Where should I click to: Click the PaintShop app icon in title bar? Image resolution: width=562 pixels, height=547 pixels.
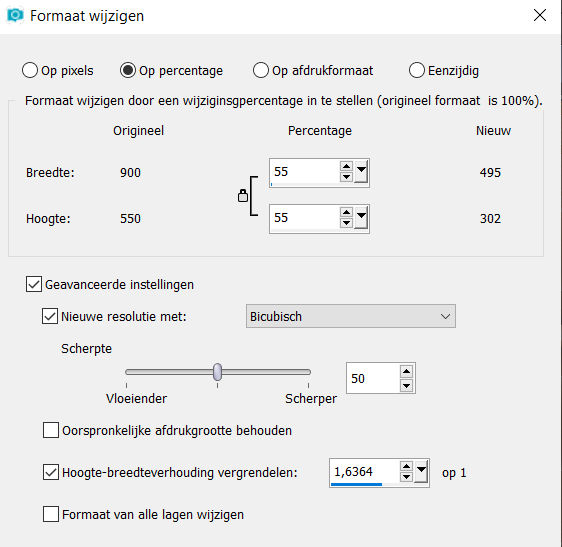pyautogui.click(x=15, y=15)
